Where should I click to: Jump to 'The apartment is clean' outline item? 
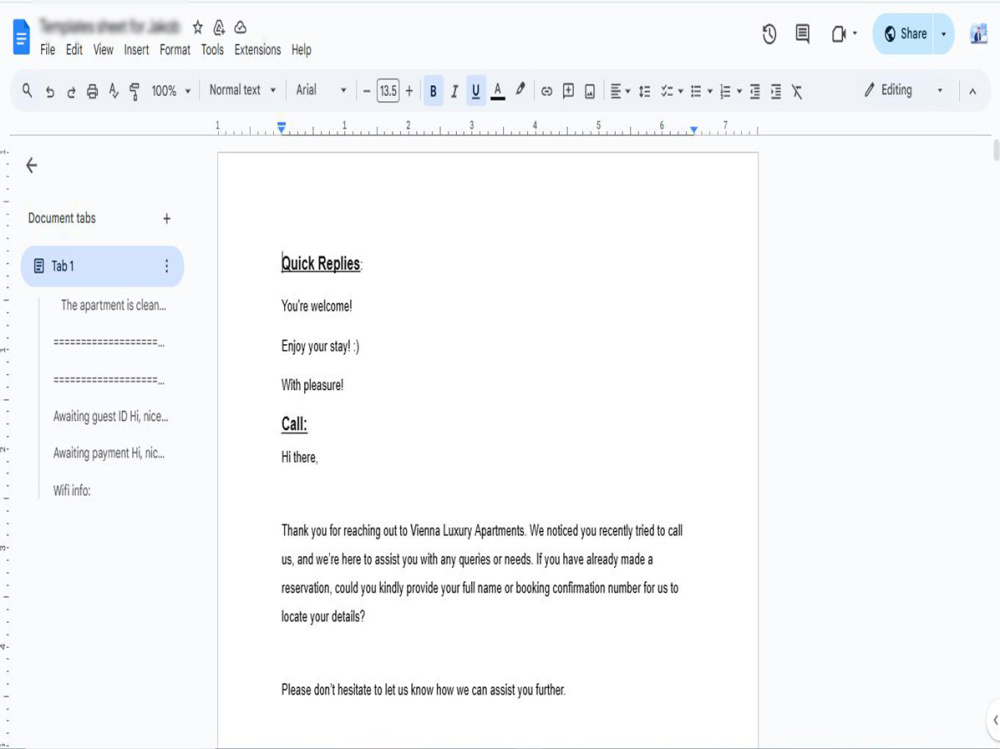(113, 305)
